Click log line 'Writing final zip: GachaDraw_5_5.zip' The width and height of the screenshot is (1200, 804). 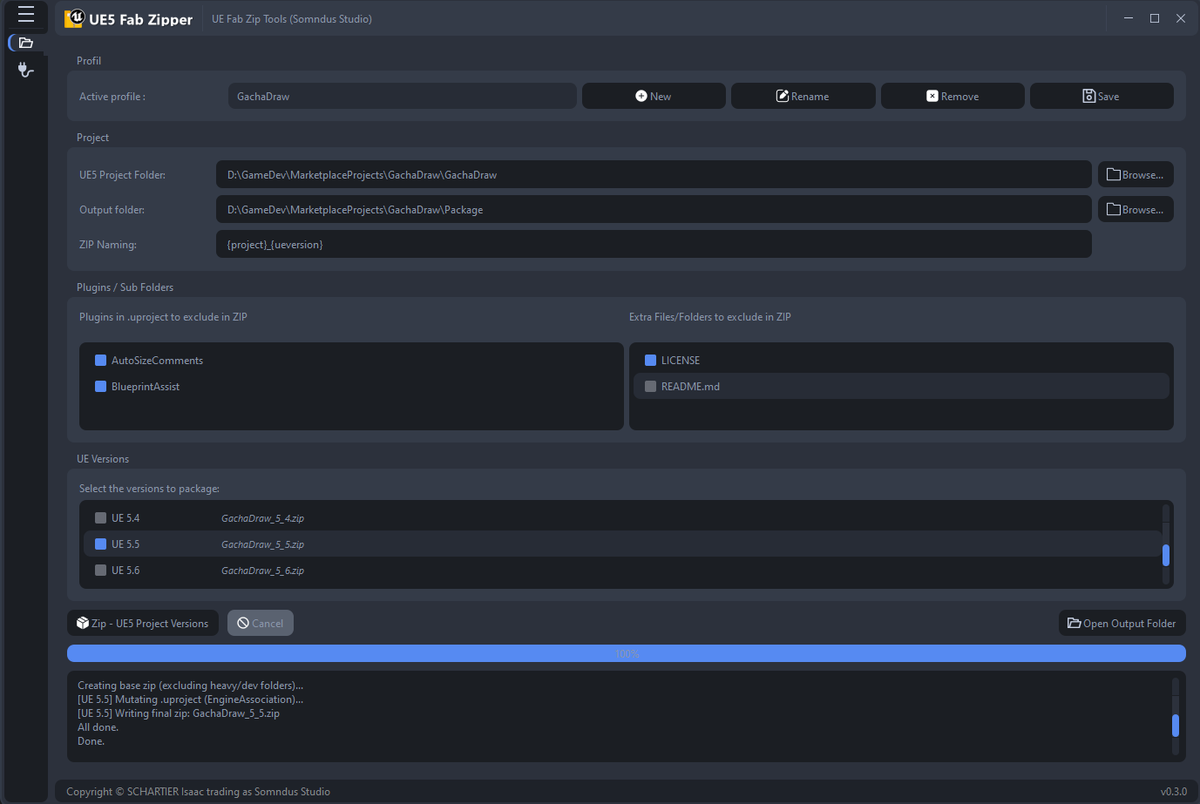click(x=178, y=713)
